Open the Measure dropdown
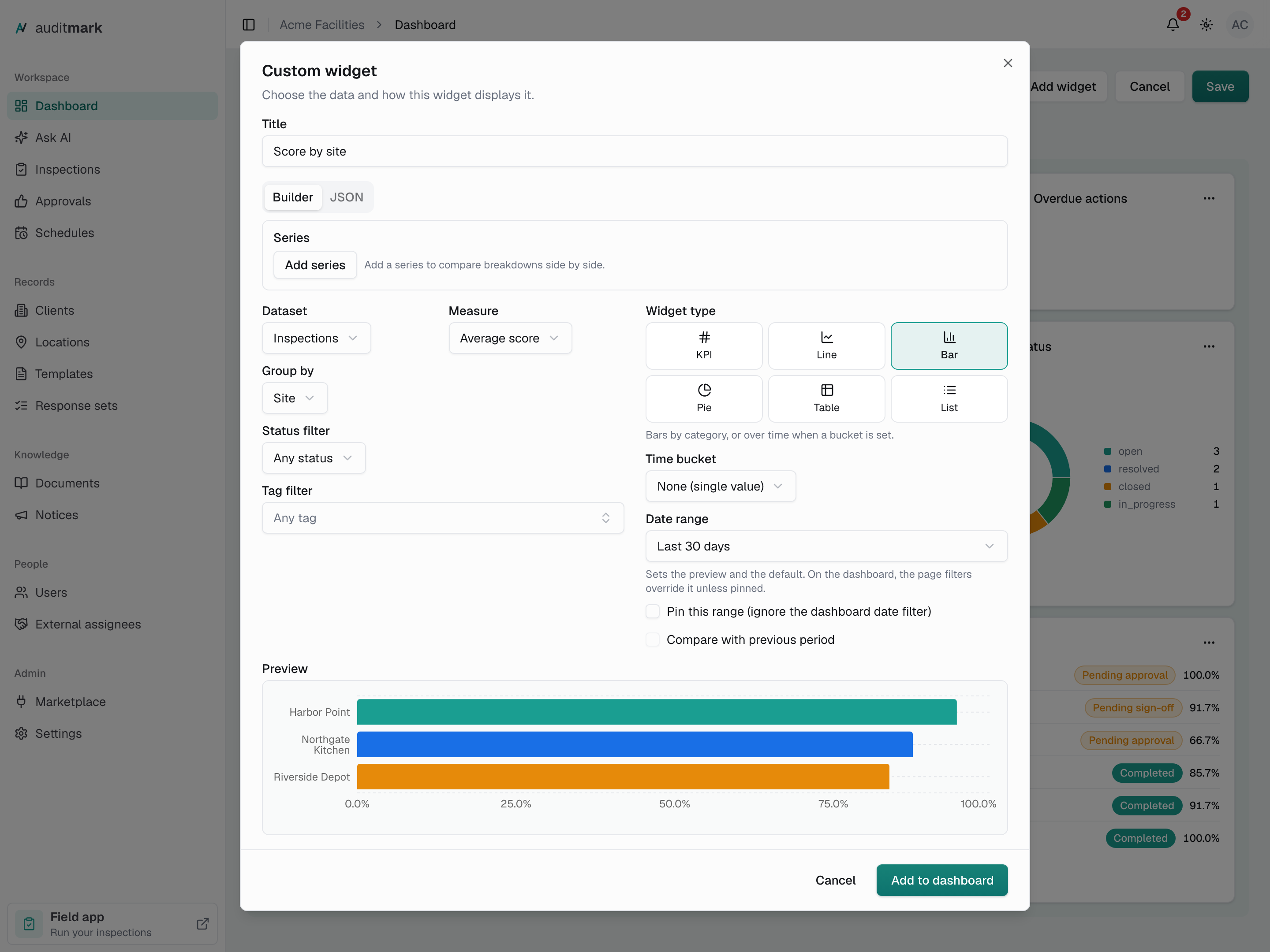 click(510, 338)
